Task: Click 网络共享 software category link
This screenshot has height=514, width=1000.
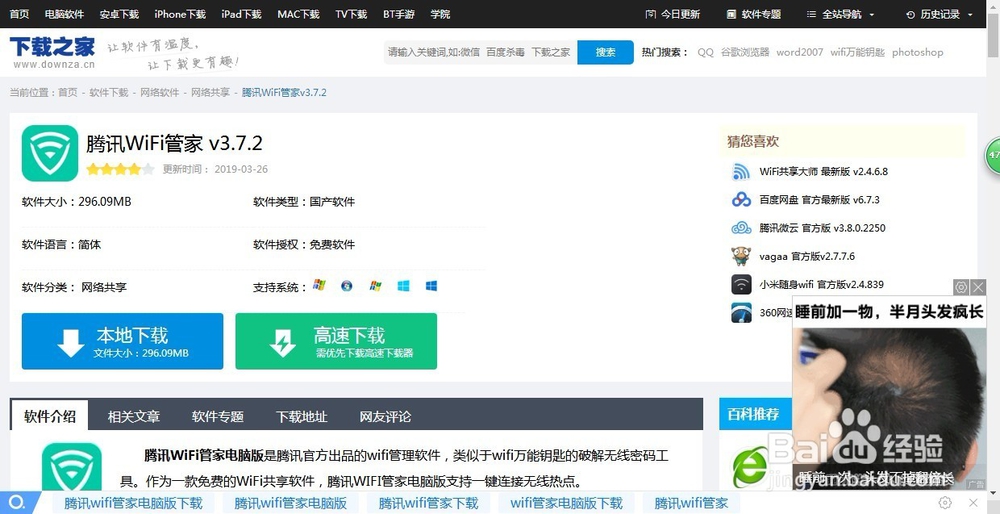Action: (x=104, y=288)
